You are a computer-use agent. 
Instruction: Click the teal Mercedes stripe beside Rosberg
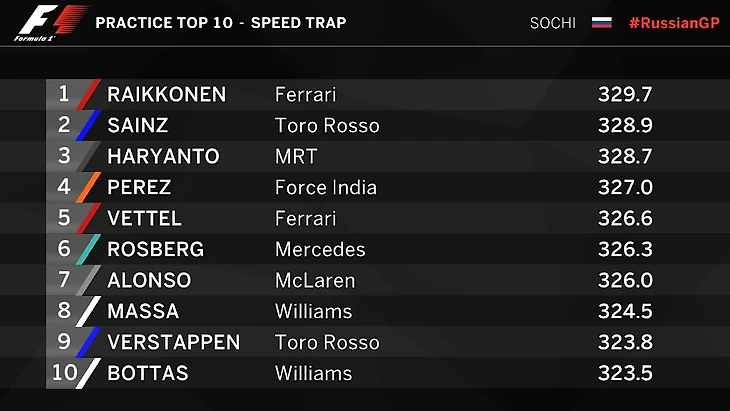click(90, 250)
